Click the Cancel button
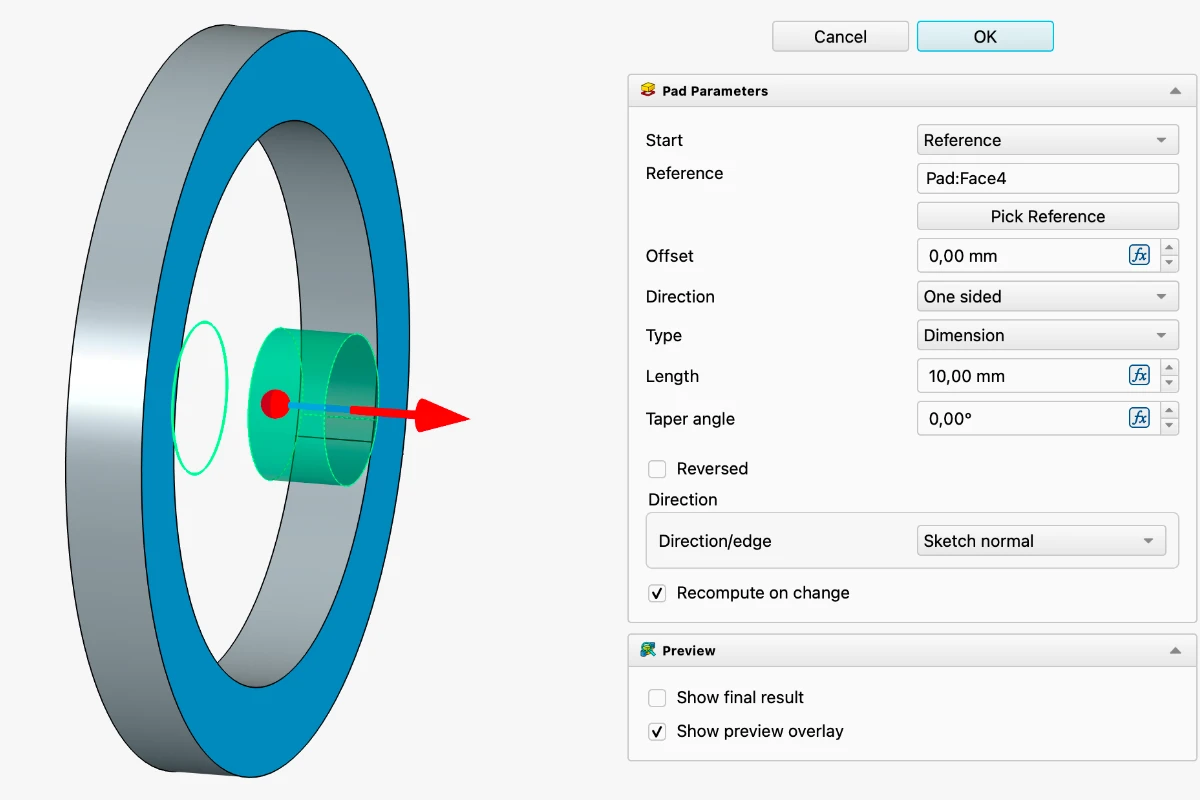1200x800 pixels. 840,37
